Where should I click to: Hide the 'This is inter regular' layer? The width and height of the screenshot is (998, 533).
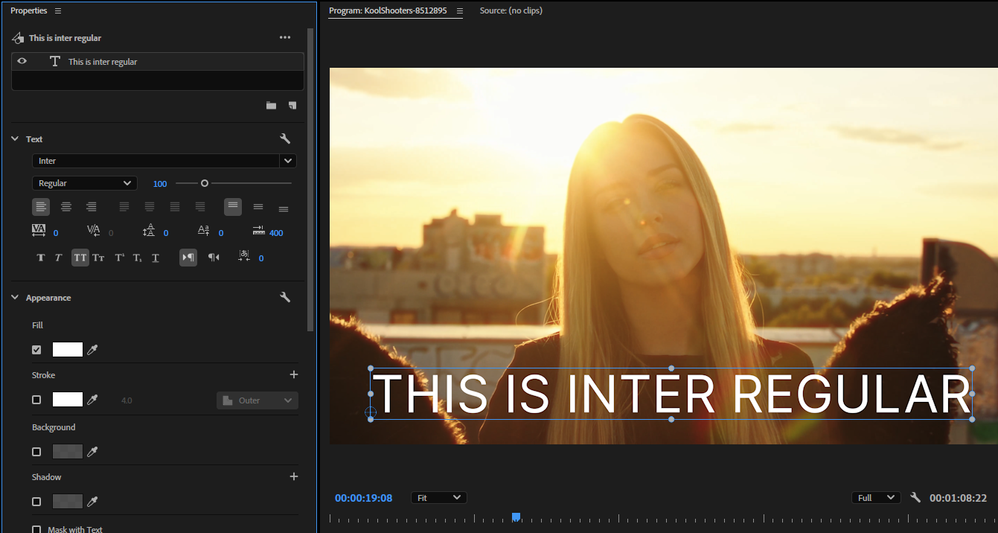click(23, 61)
